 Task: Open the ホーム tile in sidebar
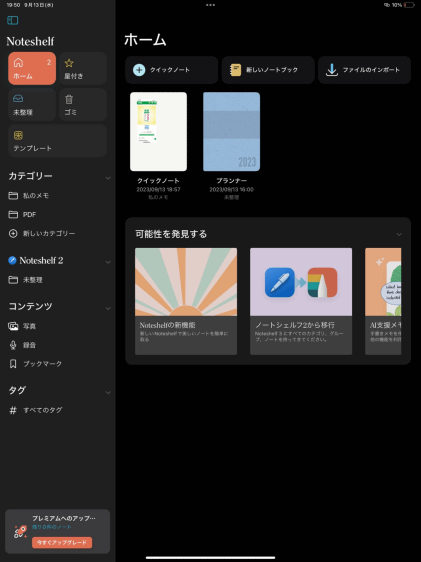(32, 68)
